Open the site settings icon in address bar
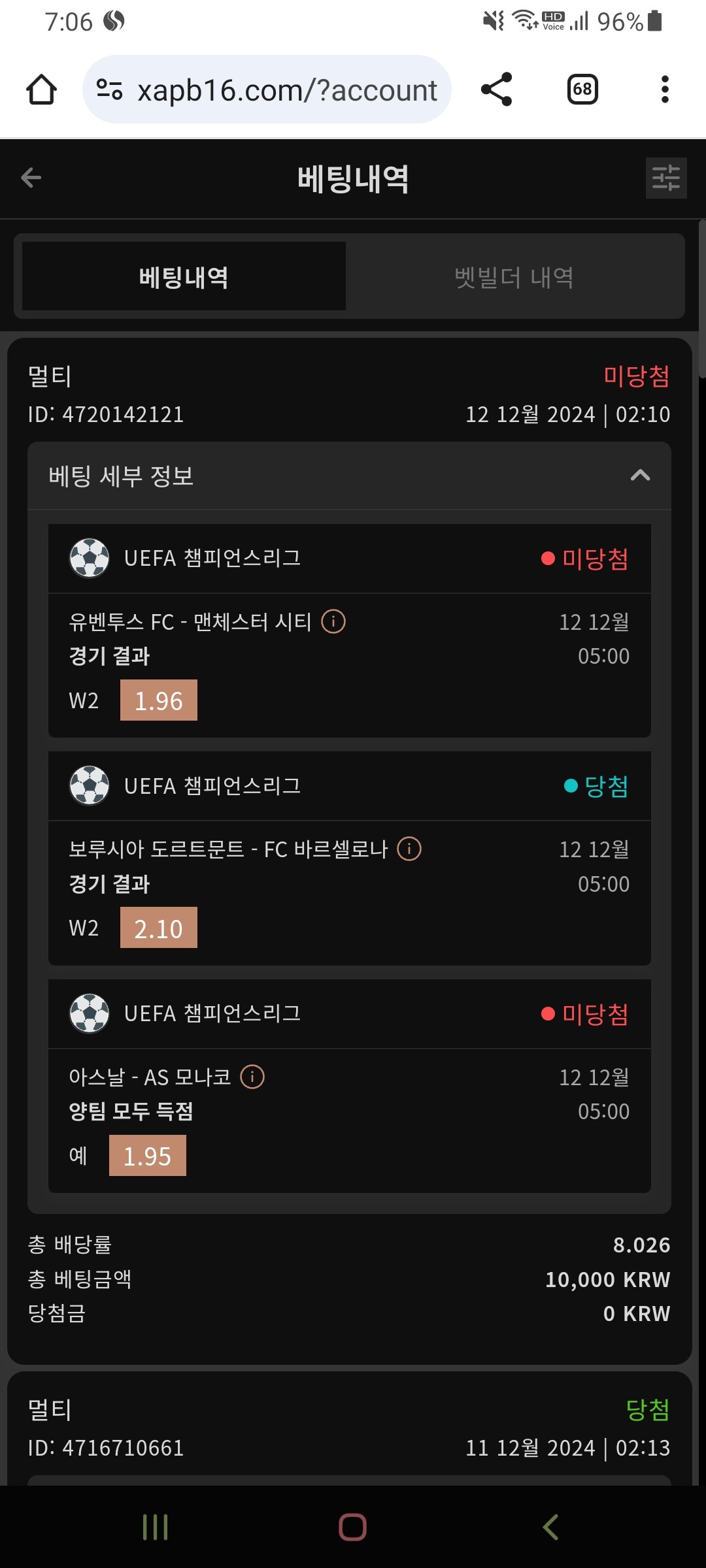Screen dimensions: 706x1568 [109, 90]
